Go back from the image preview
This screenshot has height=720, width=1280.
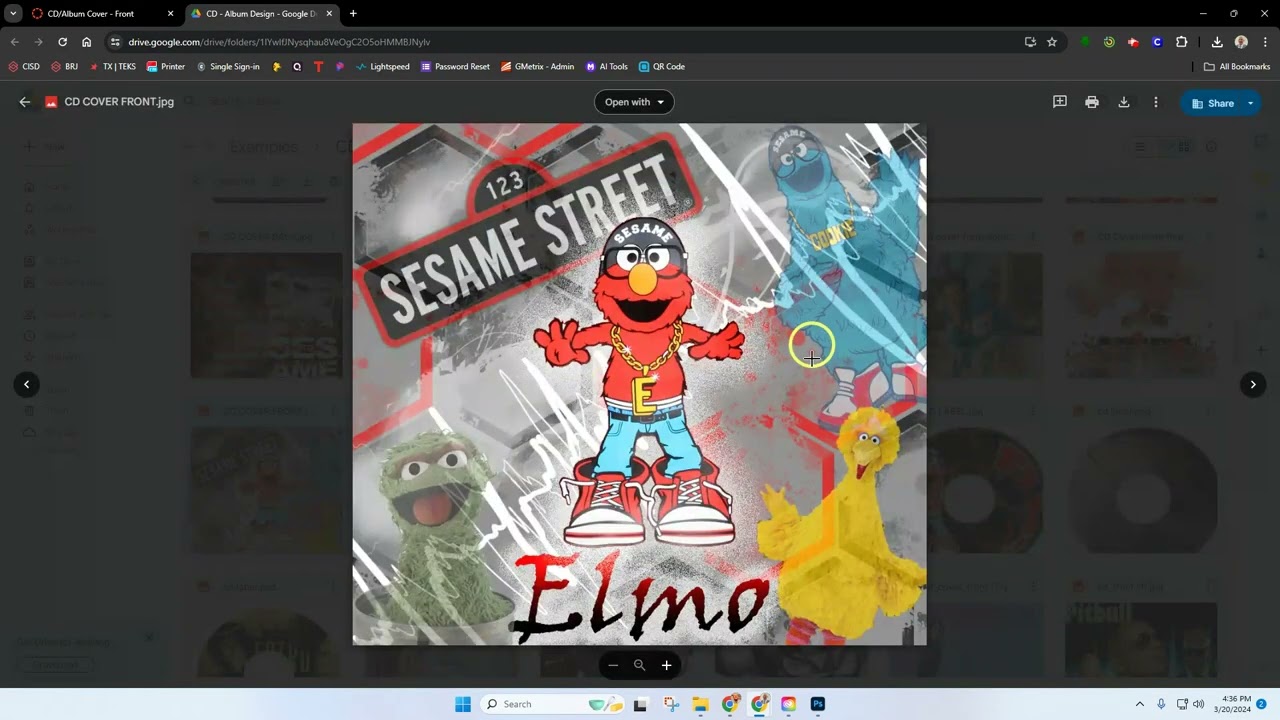click(x=25, y=102)
